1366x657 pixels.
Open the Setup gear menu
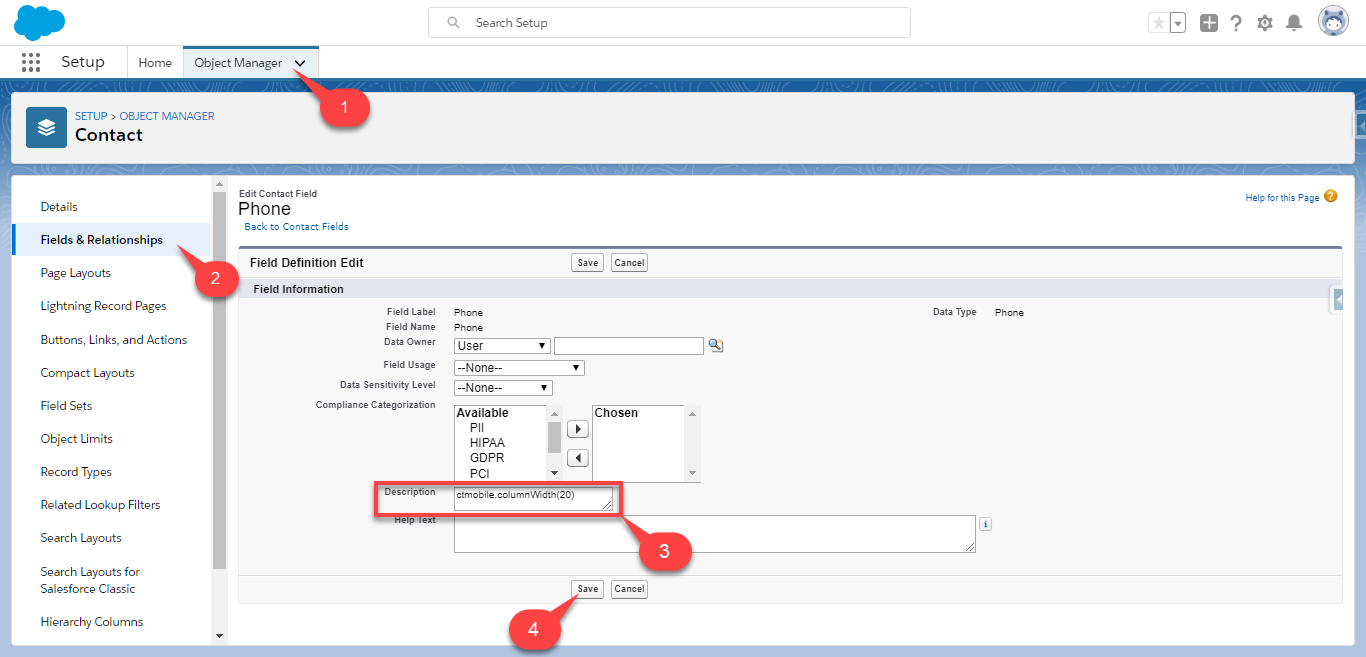[1265, 23]
